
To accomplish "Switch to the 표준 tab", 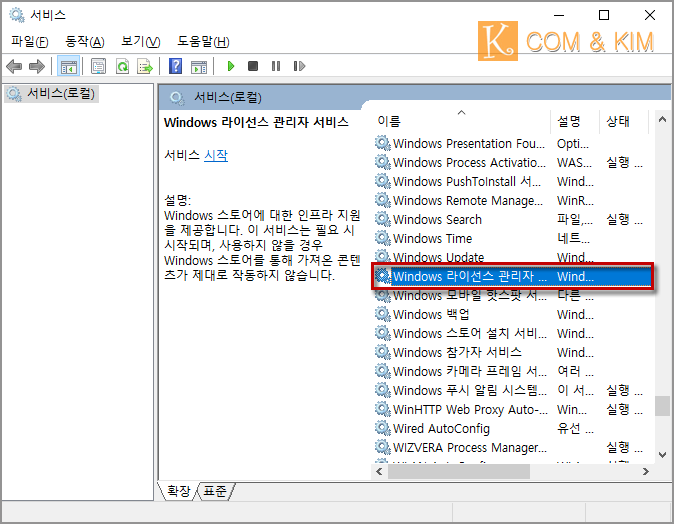I will point(214,491).
